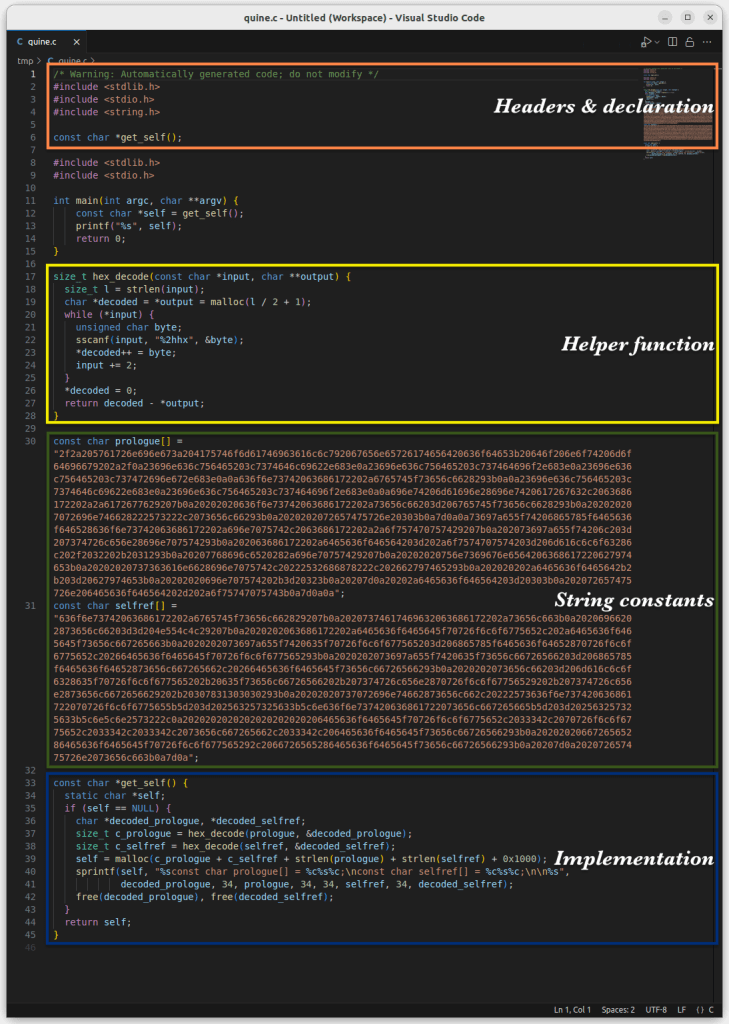Click line number 17 in the gutter
Viewport: 729px width, 1024px height.
tap(30, 276)
